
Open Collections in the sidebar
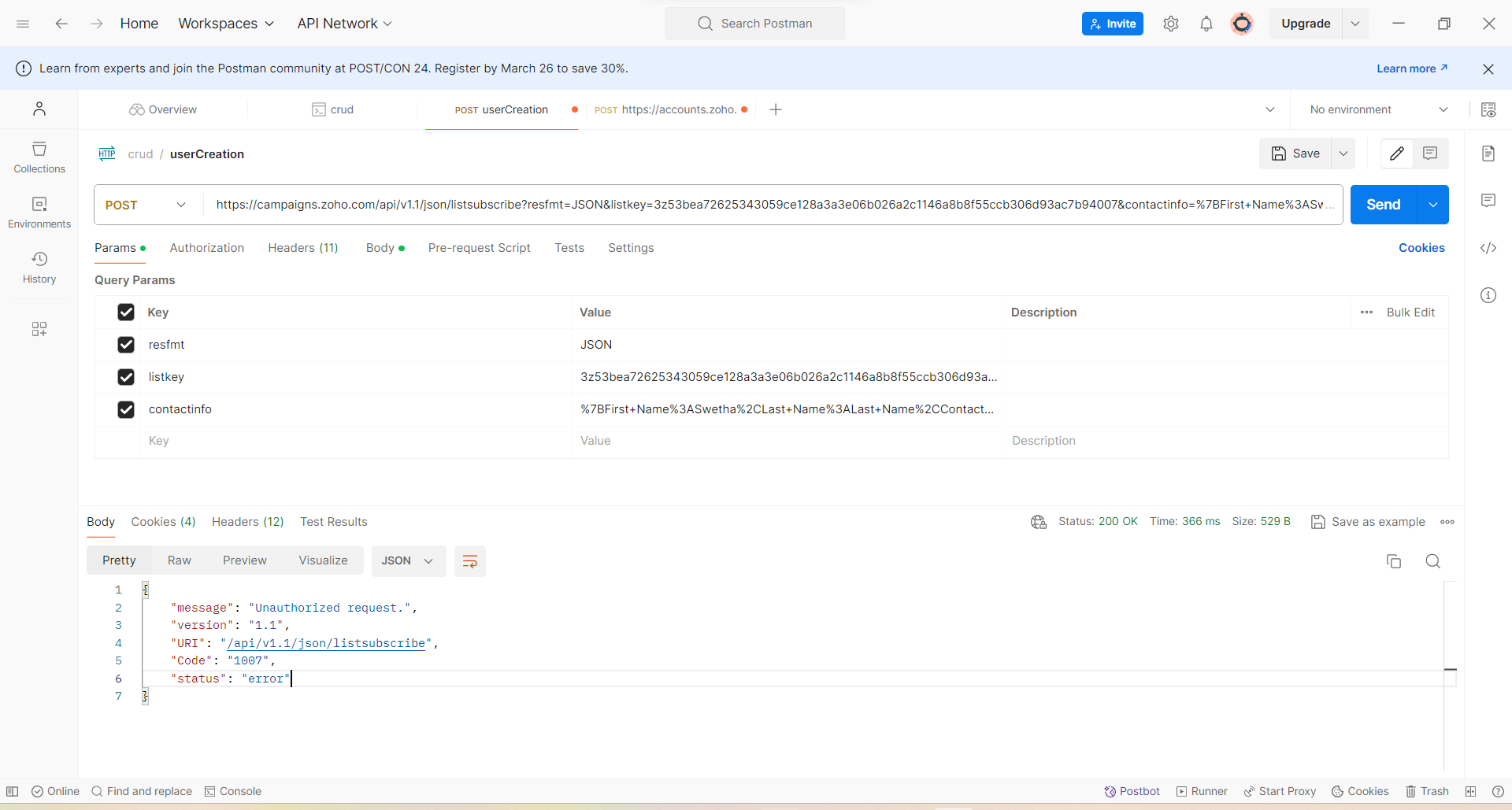39,157
